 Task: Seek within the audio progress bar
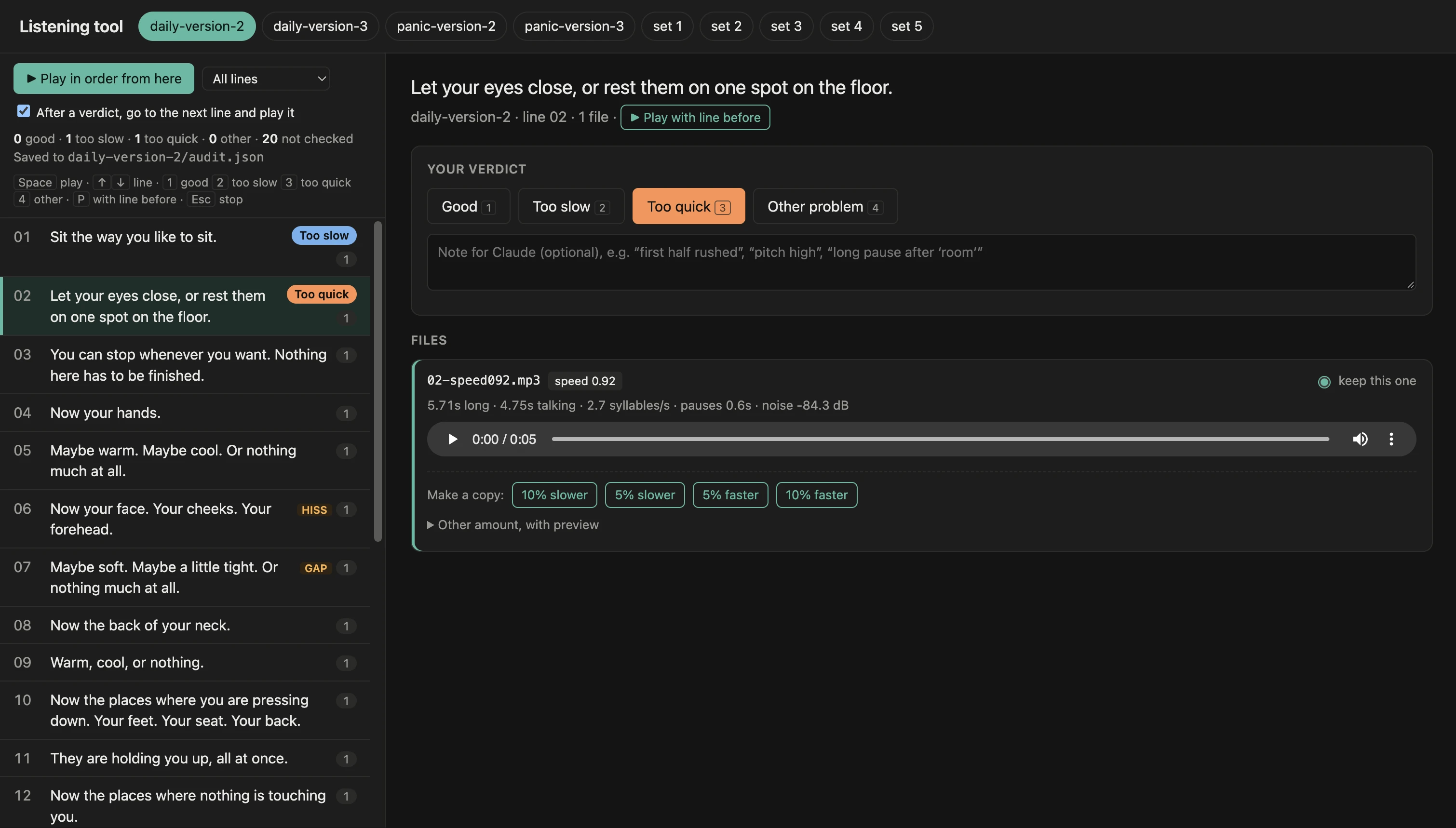pyautogui.click(x=940, y=439)
